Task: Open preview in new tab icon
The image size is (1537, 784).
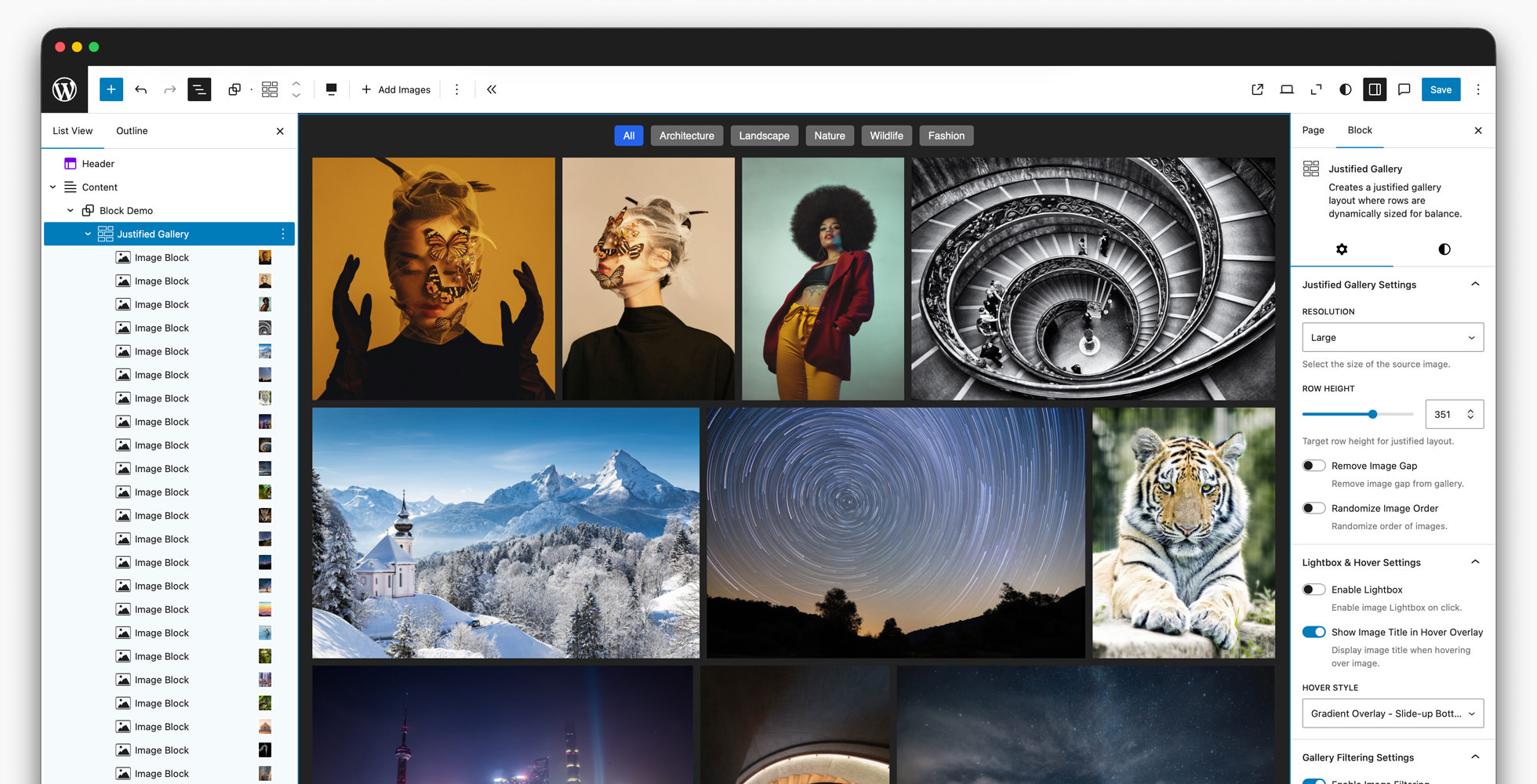Action: pos(1257,89)
